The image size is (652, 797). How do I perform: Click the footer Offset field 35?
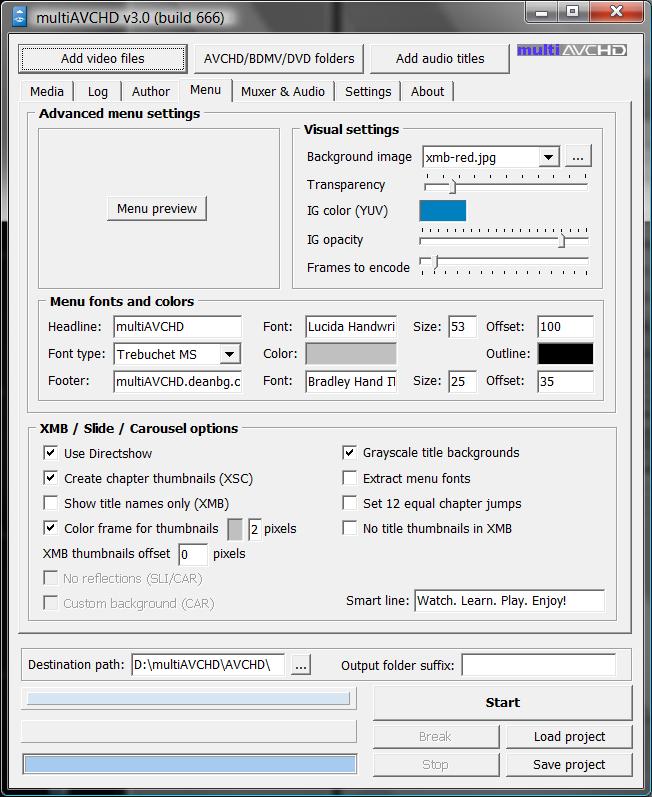[565, 381]
